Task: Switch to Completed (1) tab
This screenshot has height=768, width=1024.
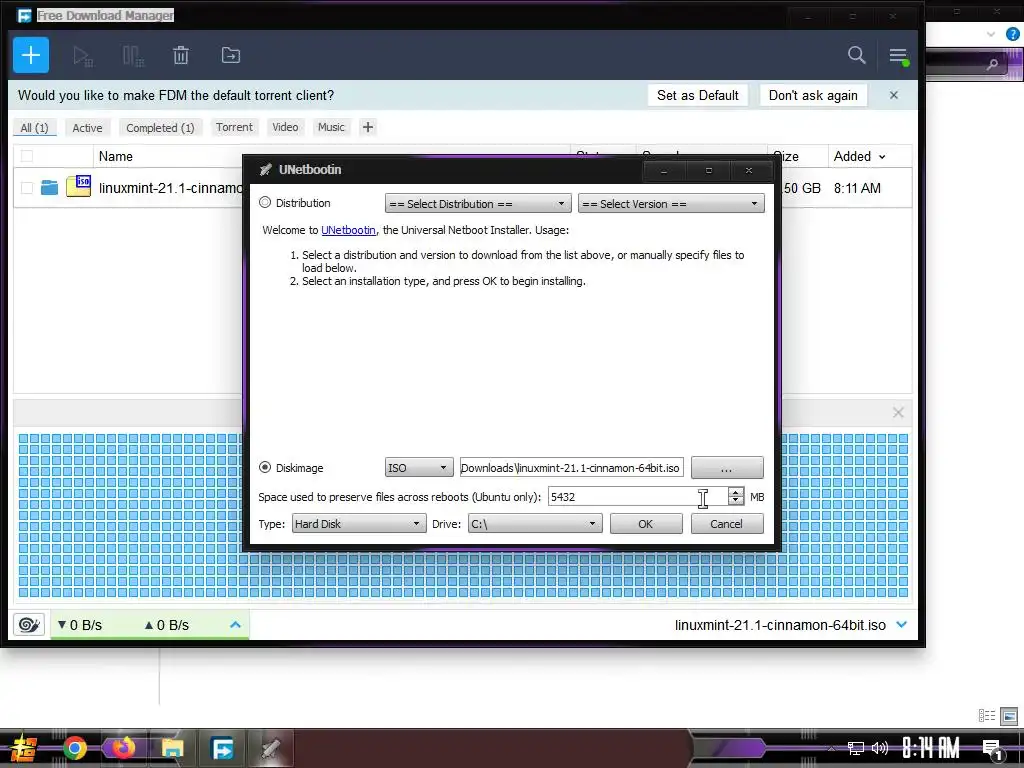Action: tap(160, 127)
